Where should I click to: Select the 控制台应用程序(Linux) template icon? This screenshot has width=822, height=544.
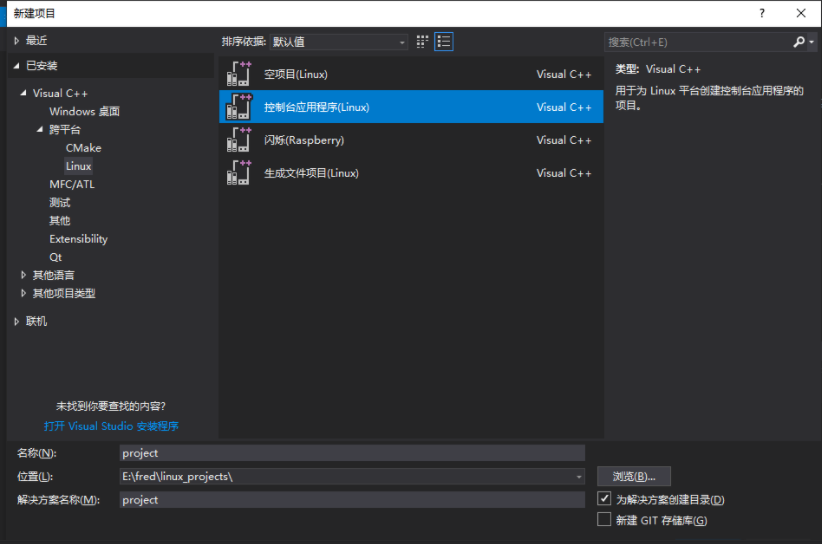[239, 107]
